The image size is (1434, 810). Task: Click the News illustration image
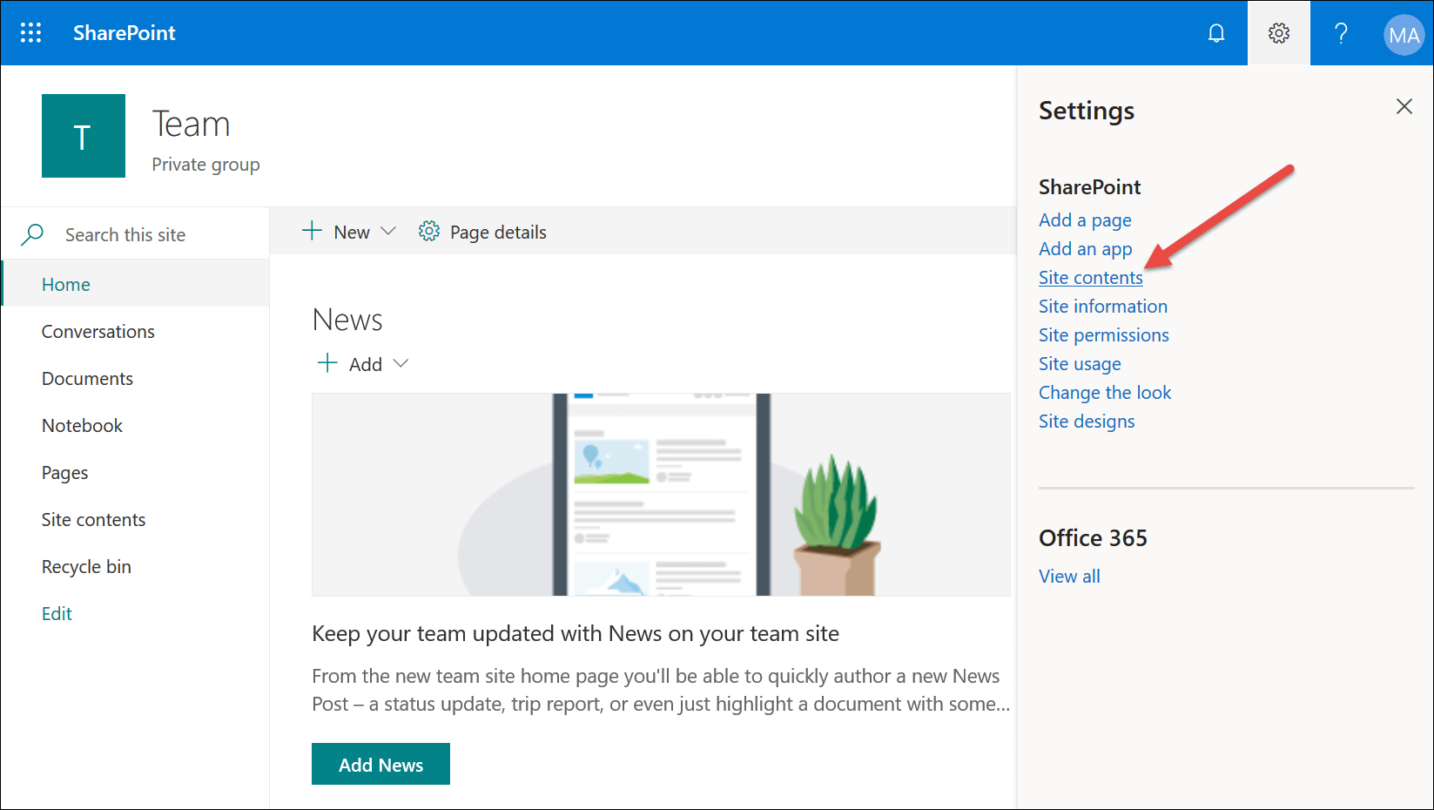661,494
